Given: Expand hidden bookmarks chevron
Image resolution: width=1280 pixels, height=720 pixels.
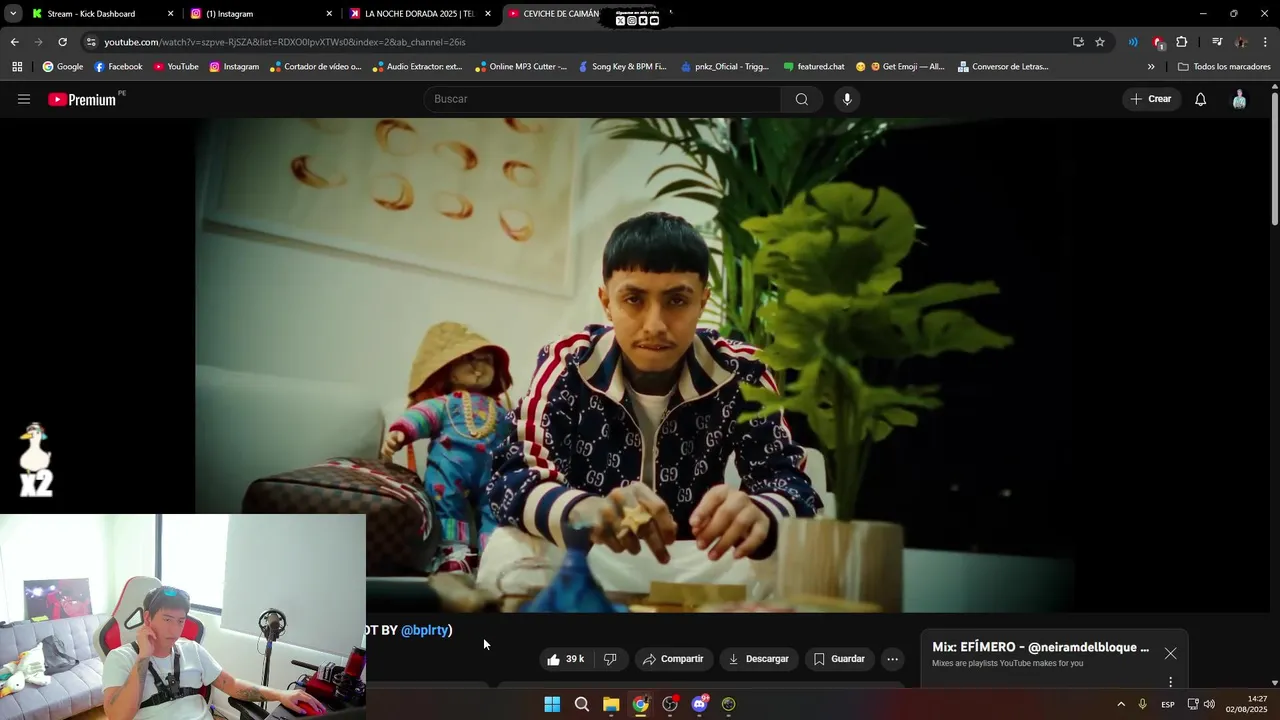Looking at the screenshot, I should tap(1151, 67).
